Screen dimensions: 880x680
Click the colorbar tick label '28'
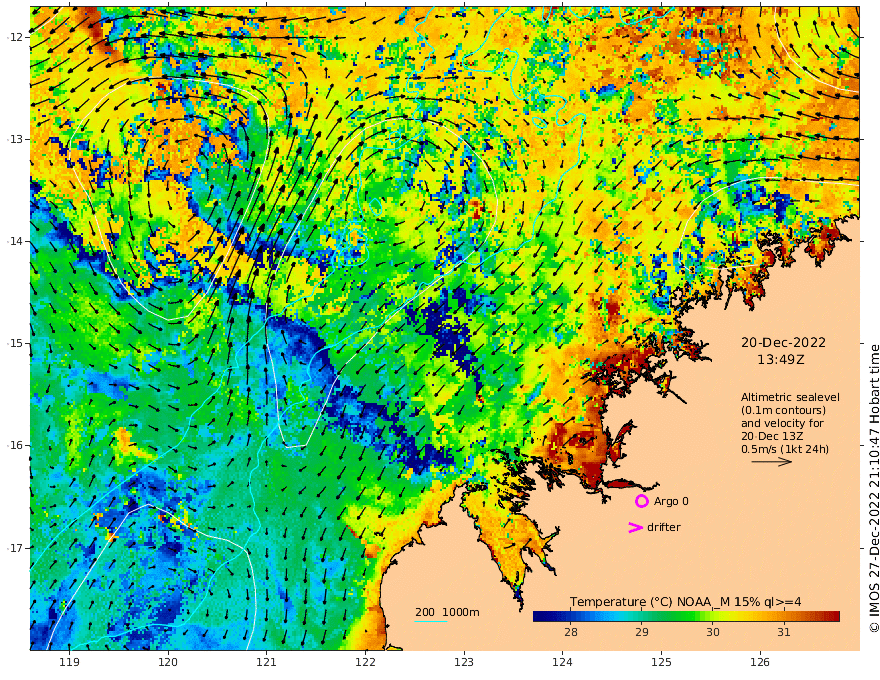click(x=571, y=632)
